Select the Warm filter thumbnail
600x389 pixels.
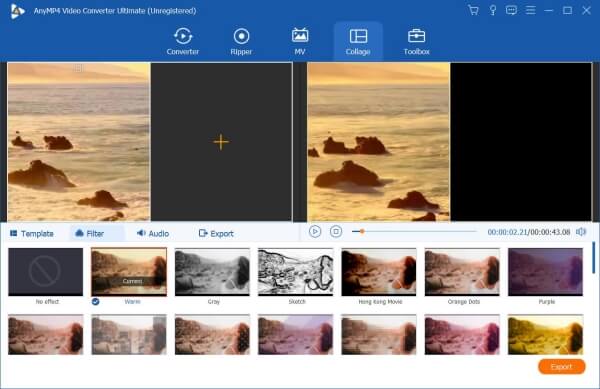129,272
